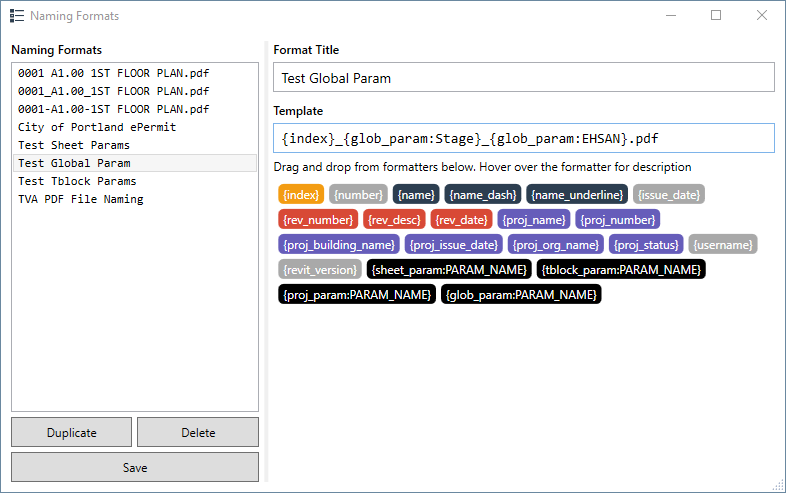Select the {tblock_param:PARAM_NAME} formatter
Viewport: 786px width, 493px height.
(x=621, y=270)
